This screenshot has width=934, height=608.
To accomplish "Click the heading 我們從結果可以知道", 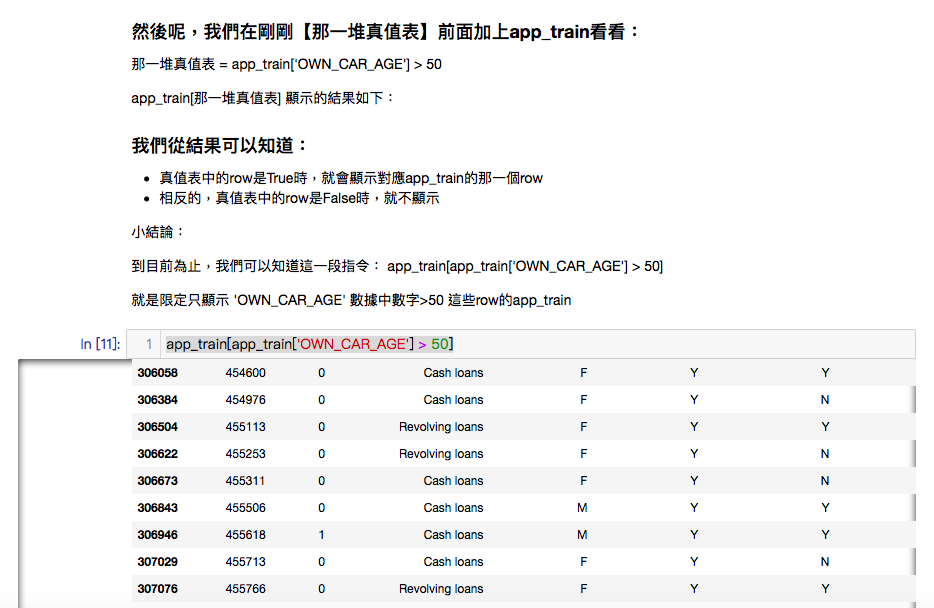I will point(219,145).
